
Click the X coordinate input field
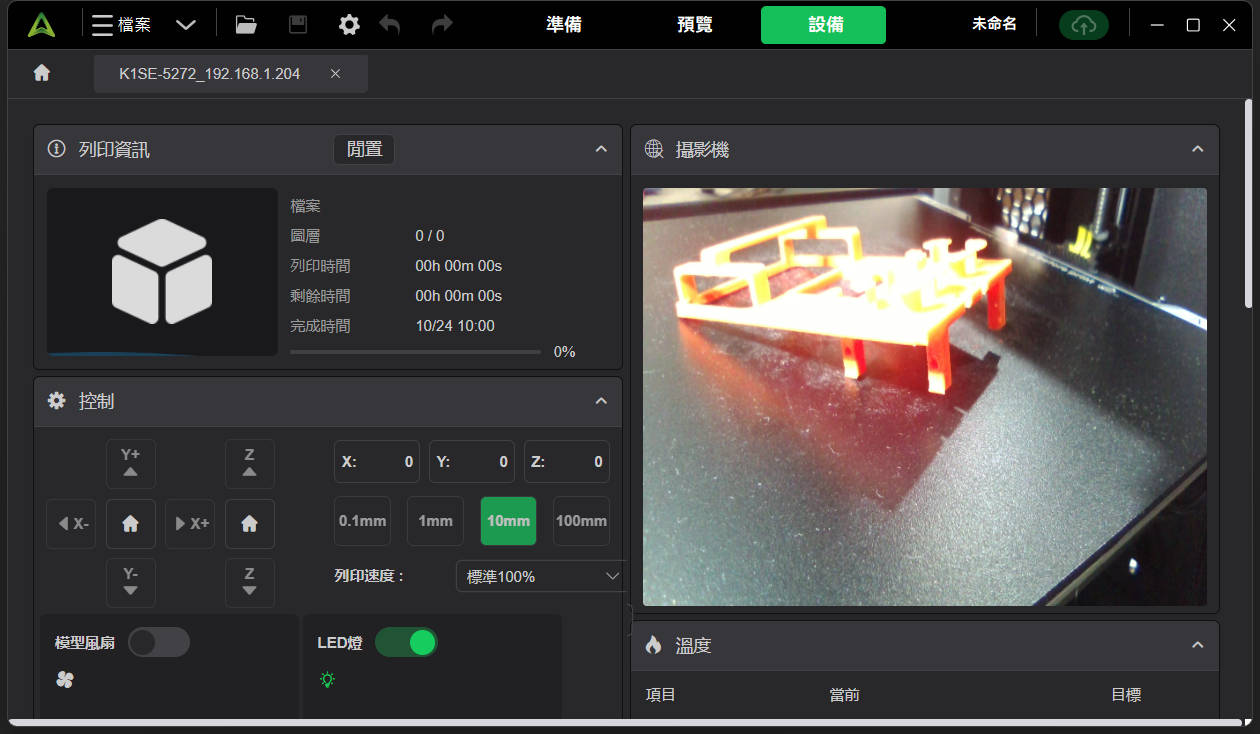click(377, 462)
